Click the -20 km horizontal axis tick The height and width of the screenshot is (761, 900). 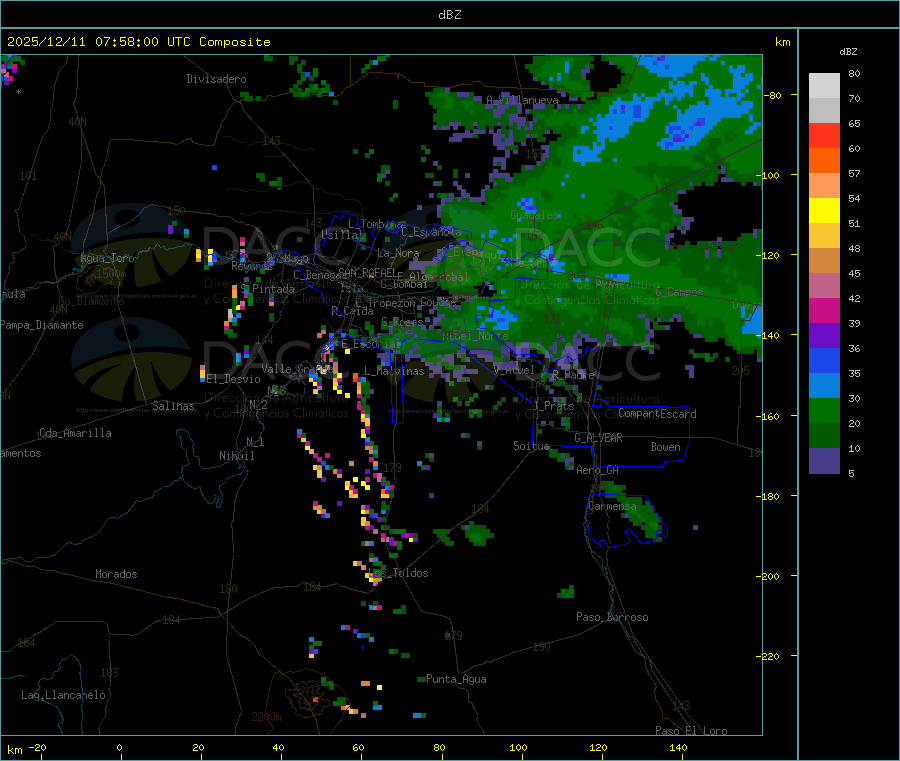37,748
